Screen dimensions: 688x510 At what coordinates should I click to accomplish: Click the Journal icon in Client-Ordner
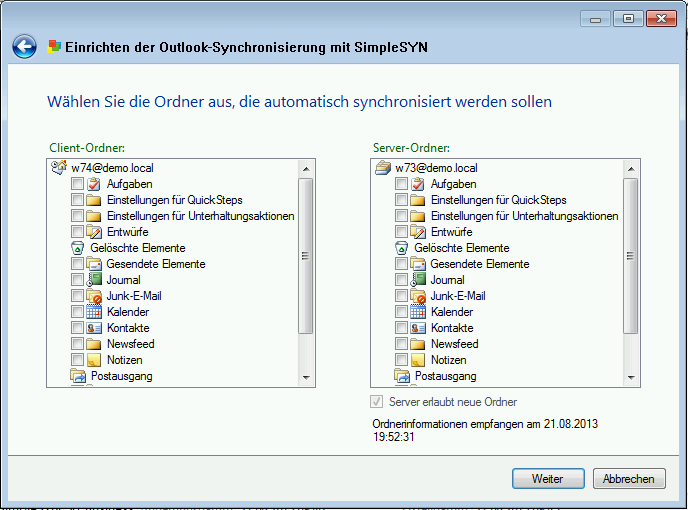(94, 280)
